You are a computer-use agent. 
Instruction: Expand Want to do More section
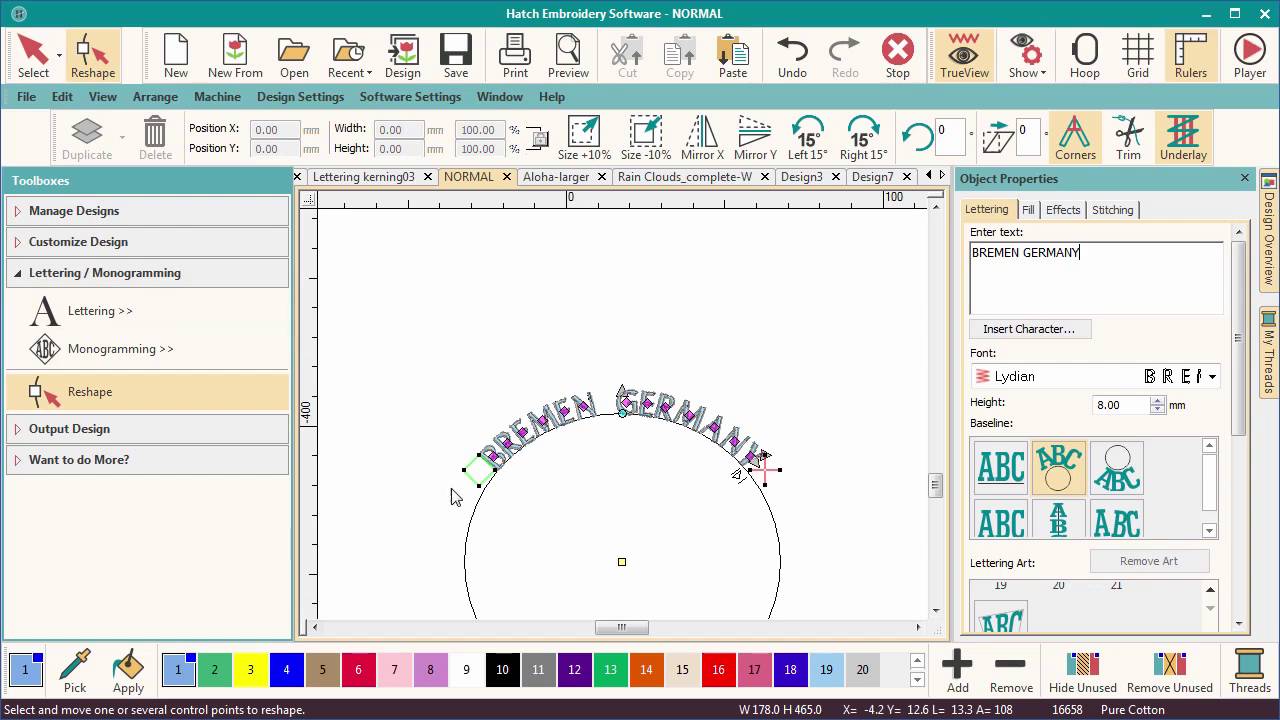147,460
